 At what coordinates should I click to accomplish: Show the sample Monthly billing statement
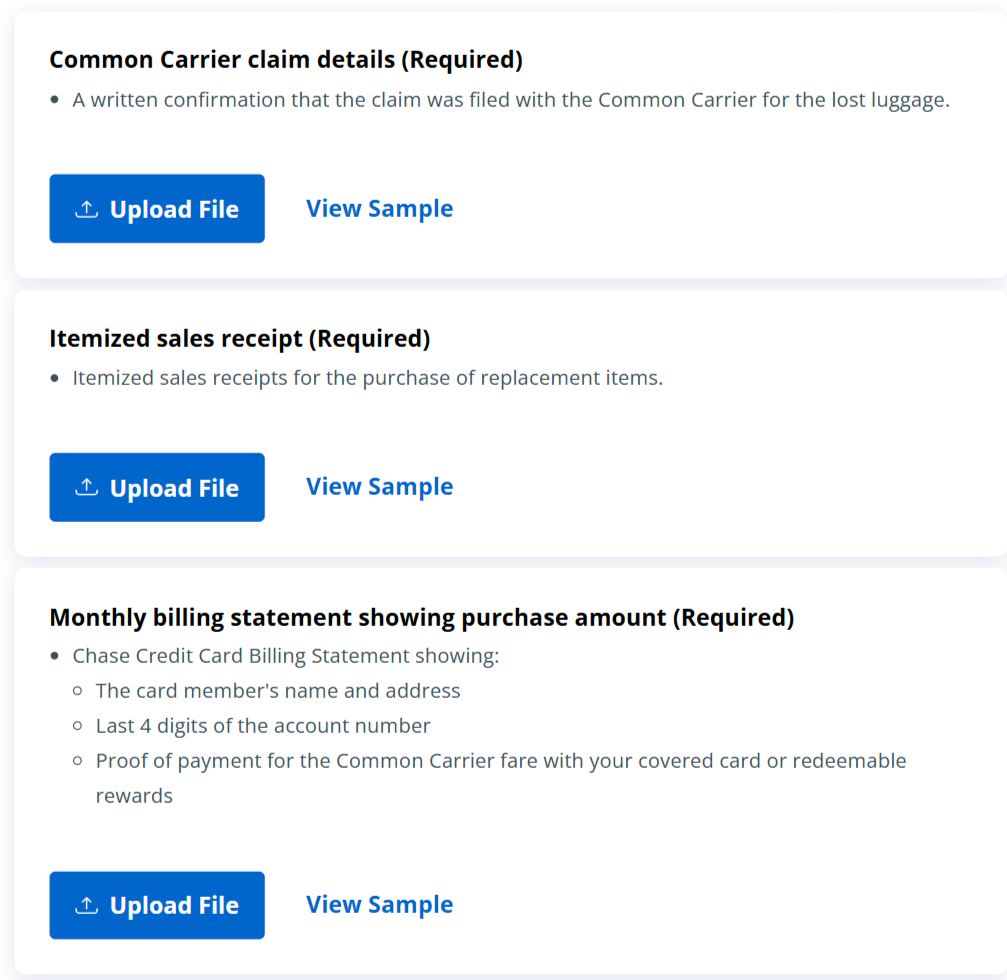379,904
